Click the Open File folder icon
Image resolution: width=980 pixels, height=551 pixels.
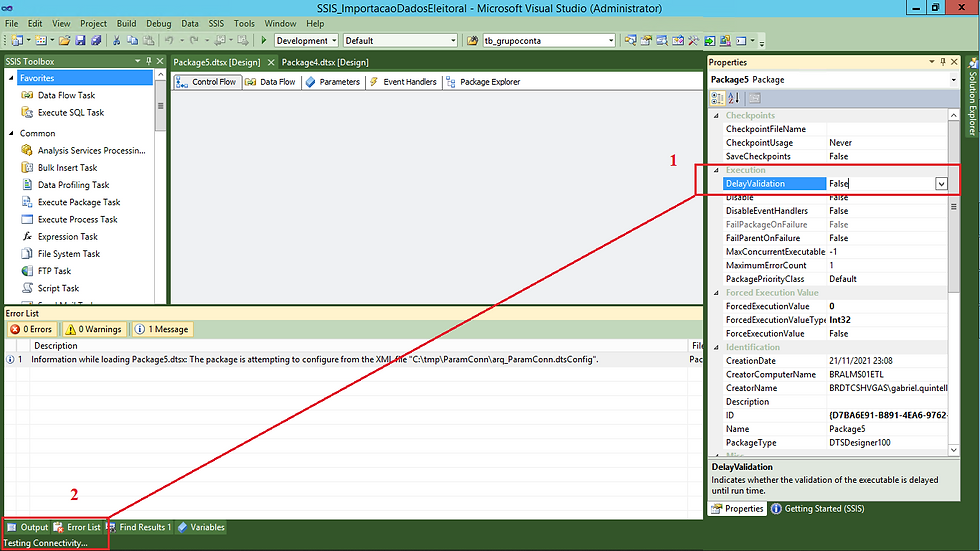[x=64, y=41]
